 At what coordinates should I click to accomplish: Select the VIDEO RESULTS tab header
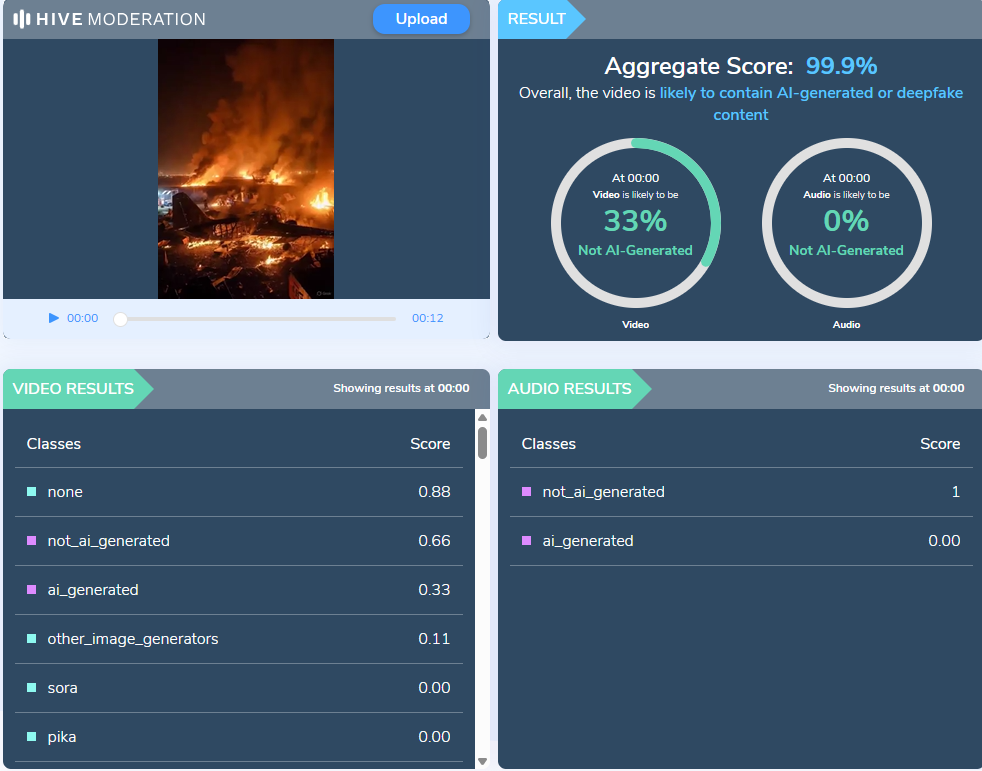click(74, 388)
